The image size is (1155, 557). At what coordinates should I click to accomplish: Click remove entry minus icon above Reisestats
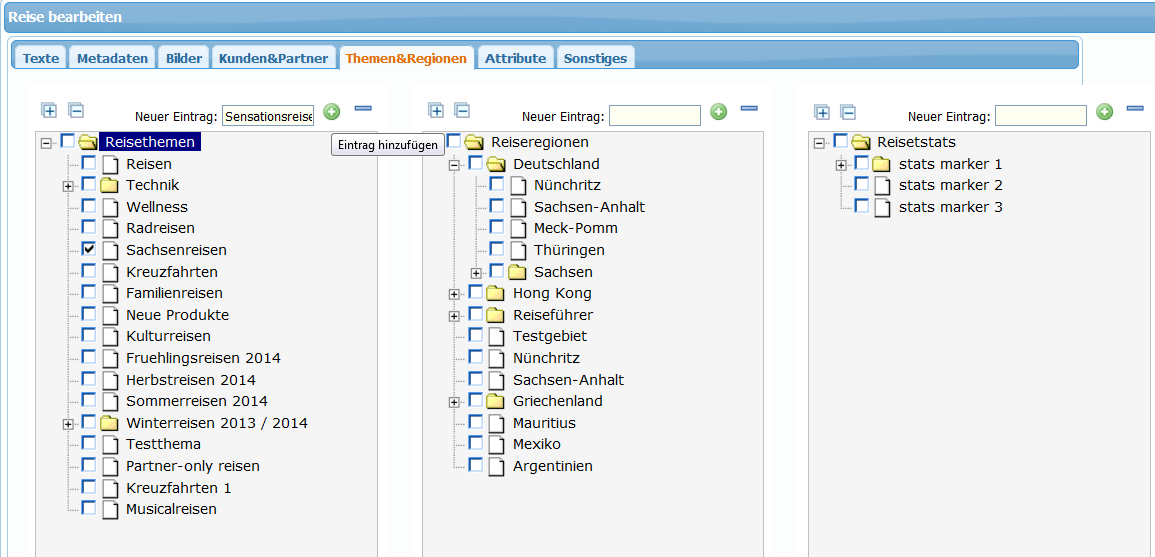[x=1135, y=108]
